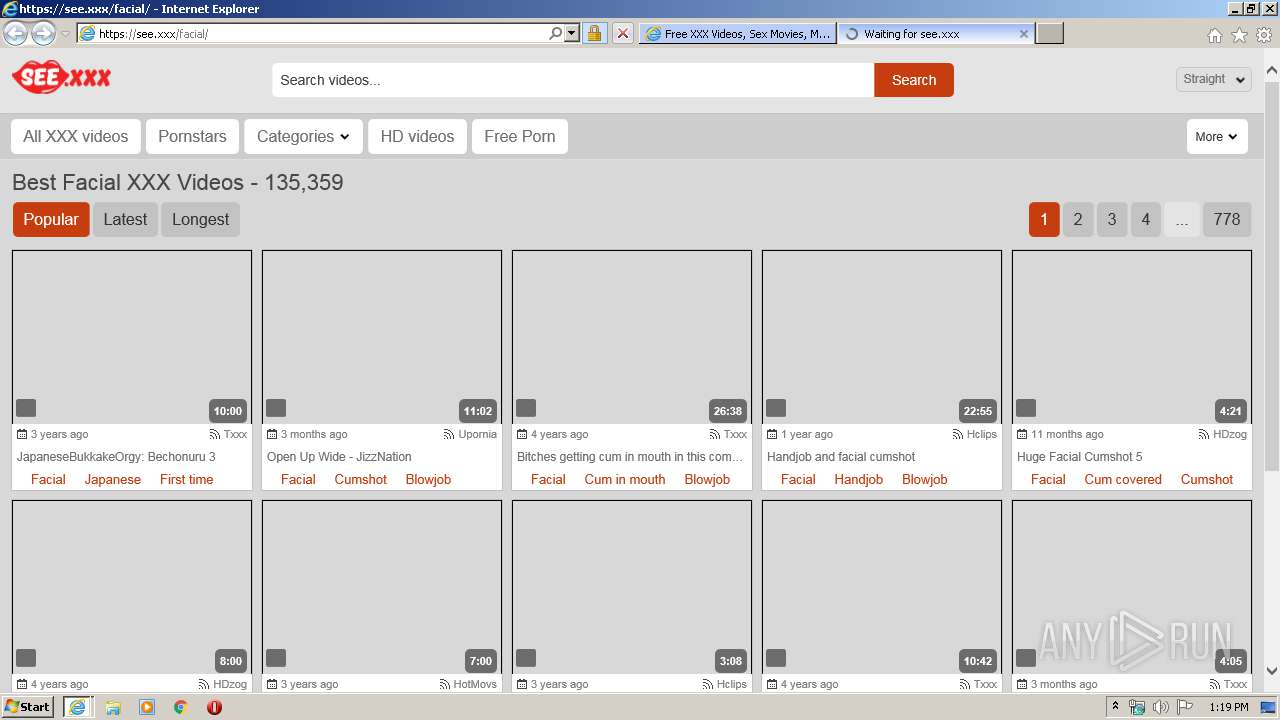Go back with the browser Back arrow

coord(15,33)
